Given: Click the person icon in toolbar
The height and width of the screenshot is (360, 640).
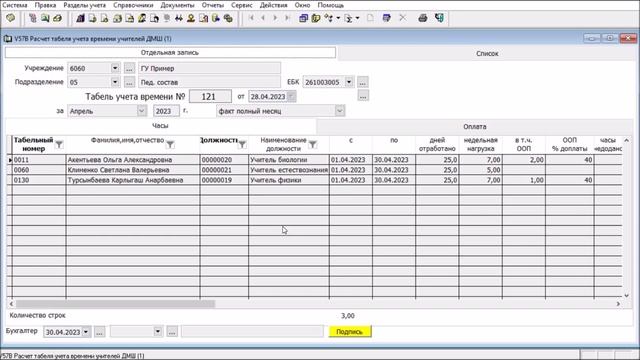Looking at the screenshot, I should click(191, 18).
